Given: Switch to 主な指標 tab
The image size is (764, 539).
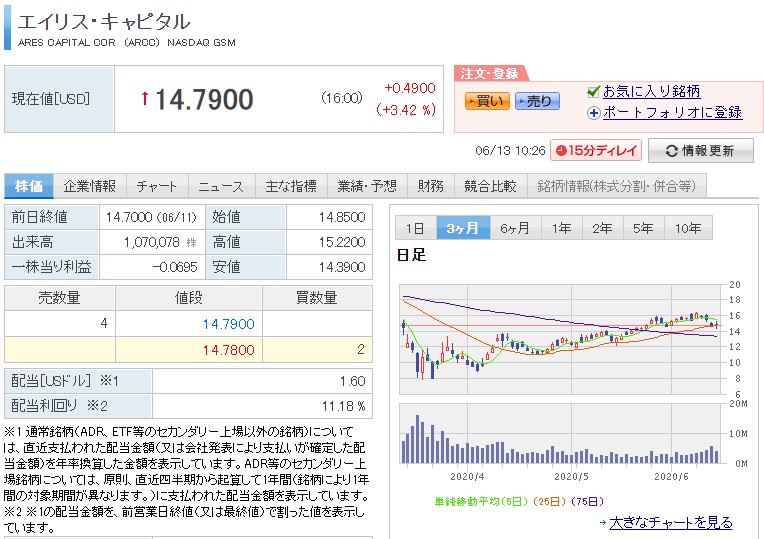Looking at the screenshot, I should point(291,186).
